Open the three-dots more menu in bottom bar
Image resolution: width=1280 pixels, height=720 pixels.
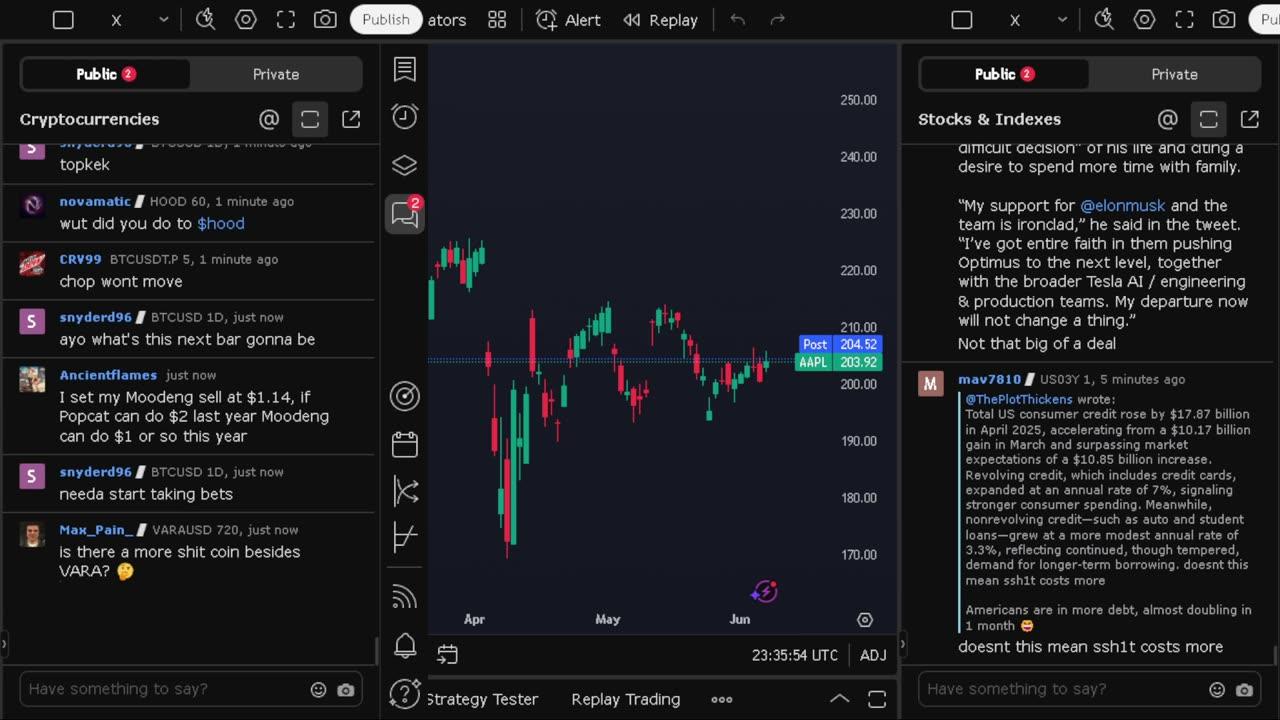721,699
